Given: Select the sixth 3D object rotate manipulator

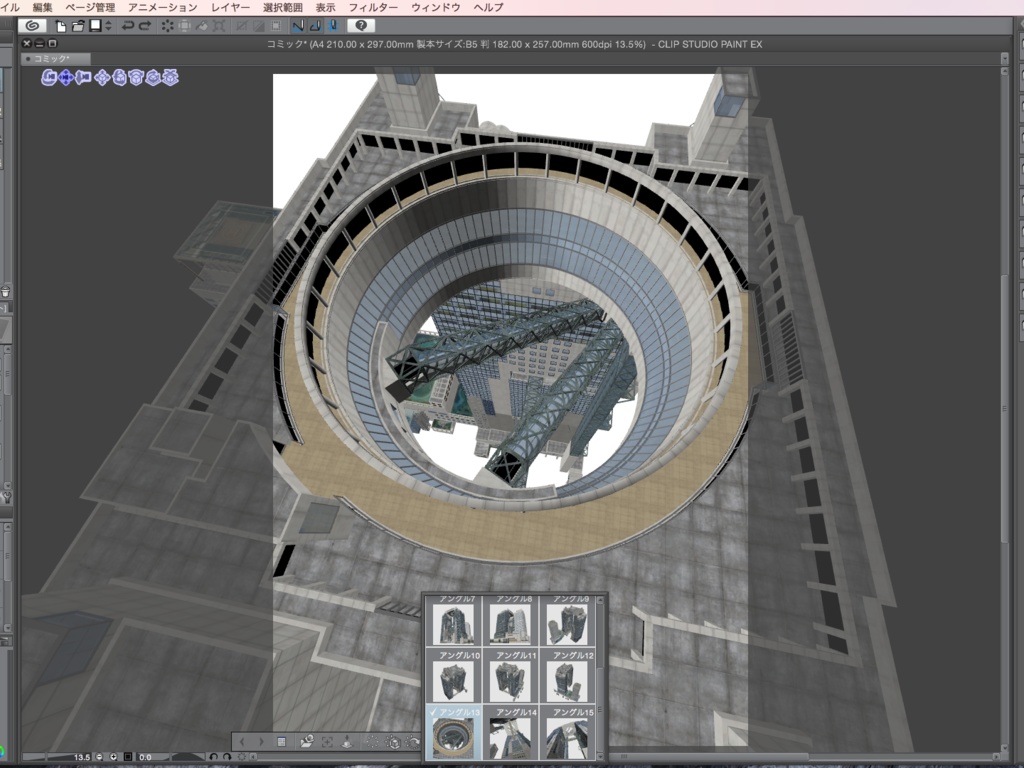Looking at the screenshot, I should (136, 78).
